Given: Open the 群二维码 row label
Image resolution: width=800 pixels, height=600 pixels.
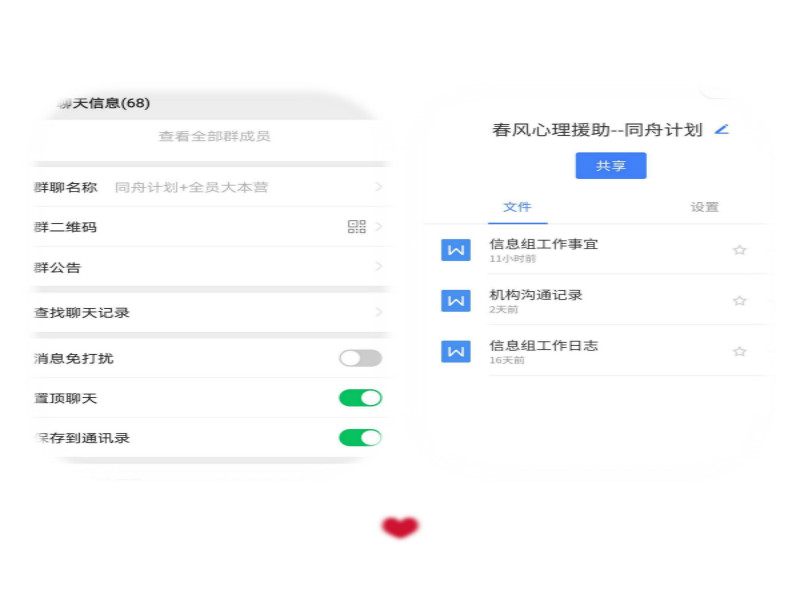Looking at the screenshot, I should point(66,227).
